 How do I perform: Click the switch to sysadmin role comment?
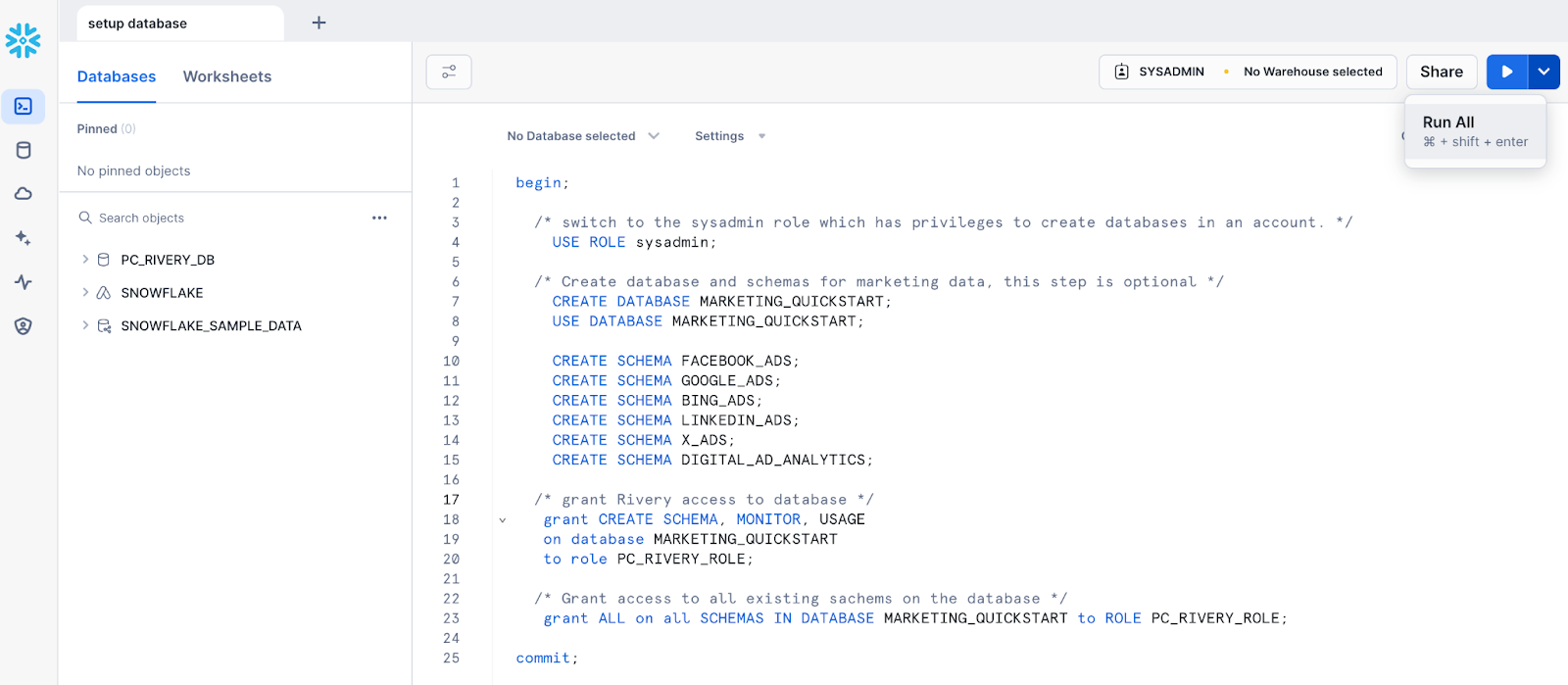[x=944, y=222]
